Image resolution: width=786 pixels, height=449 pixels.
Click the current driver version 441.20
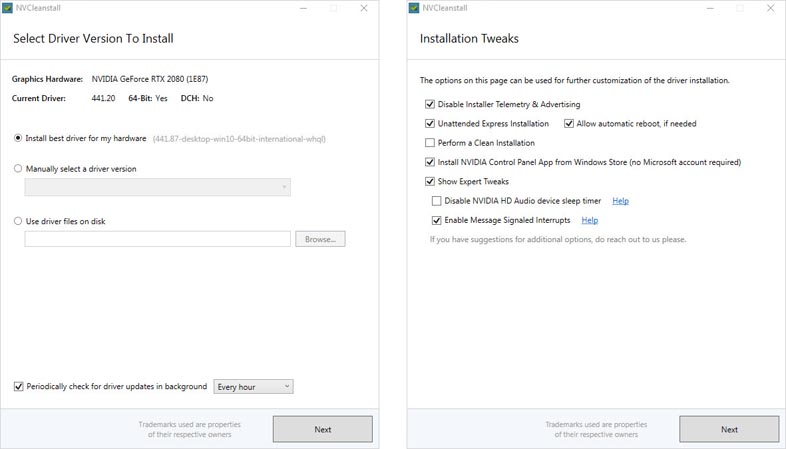click(103, 98)
